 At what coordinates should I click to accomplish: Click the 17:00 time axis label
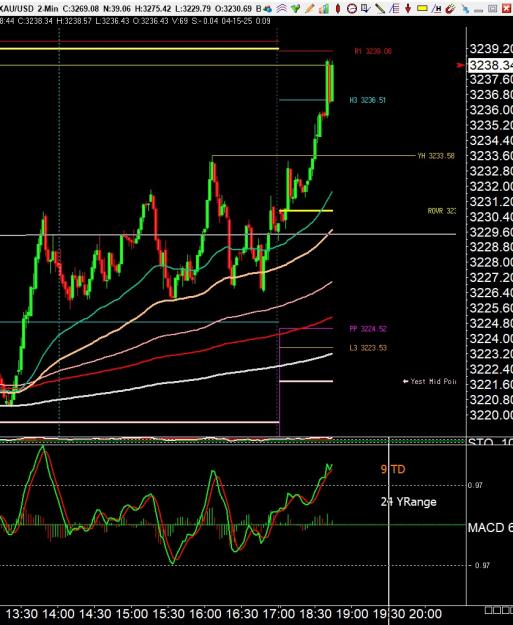pos(279,613)
